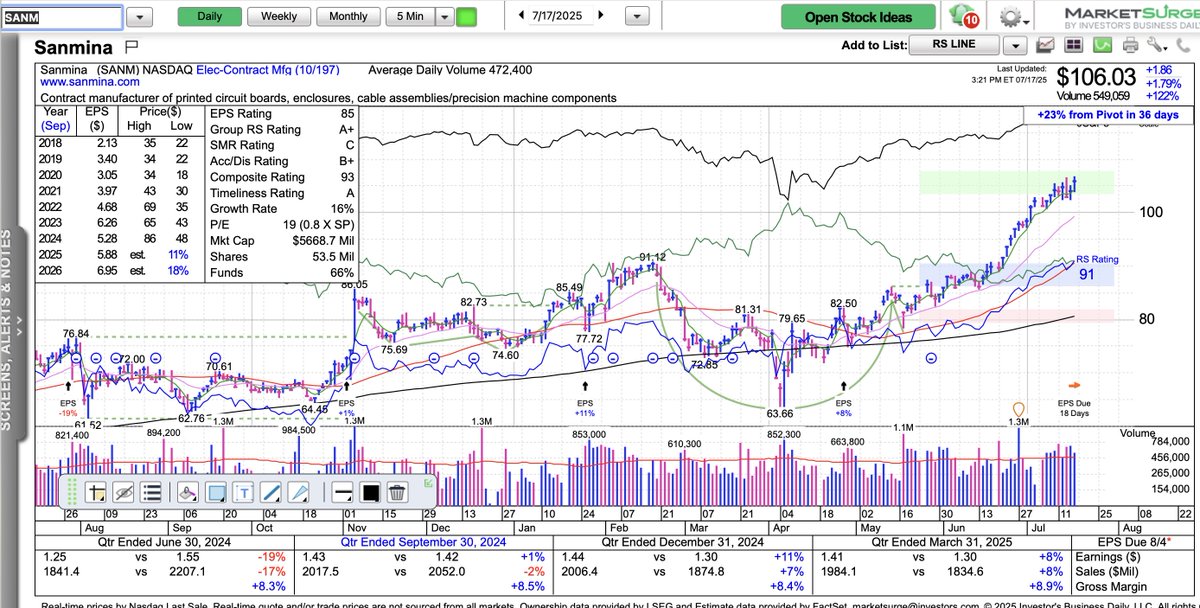
Task: Click the Average Daily Volume 472,400 text
Action: tap(451, 70)
